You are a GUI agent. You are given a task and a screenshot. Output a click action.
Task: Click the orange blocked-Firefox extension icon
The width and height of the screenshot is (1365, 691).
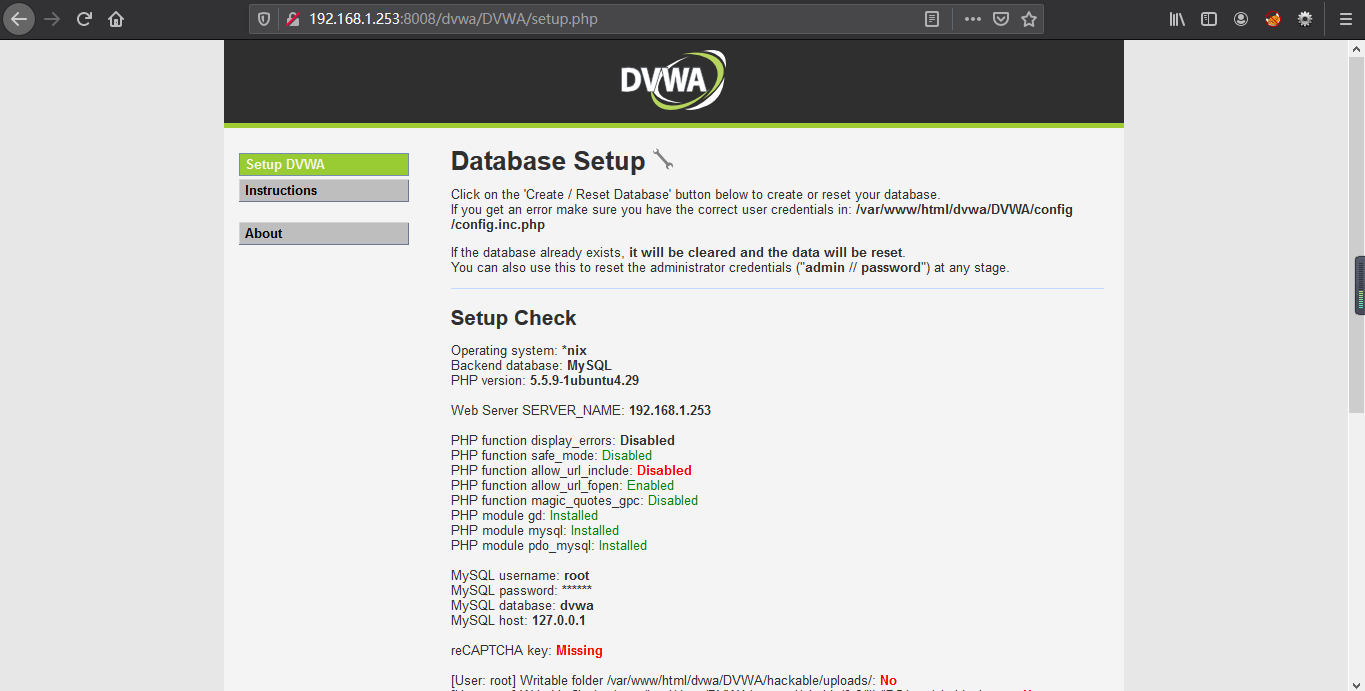click(x=1272, y=18)
